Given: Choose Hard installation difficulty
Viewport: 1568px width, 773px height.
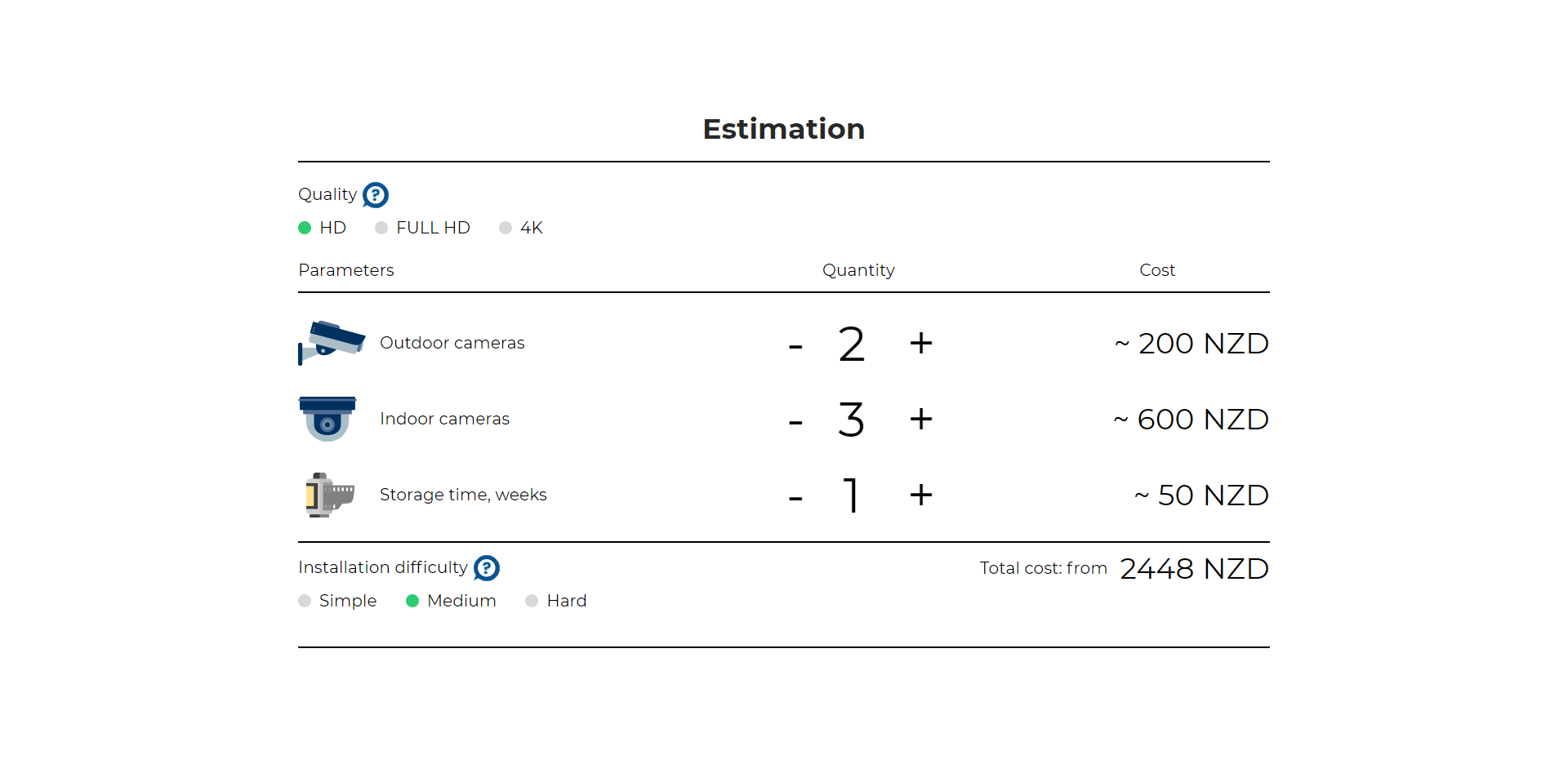Looking at the screenshot, I should [532, 601].
